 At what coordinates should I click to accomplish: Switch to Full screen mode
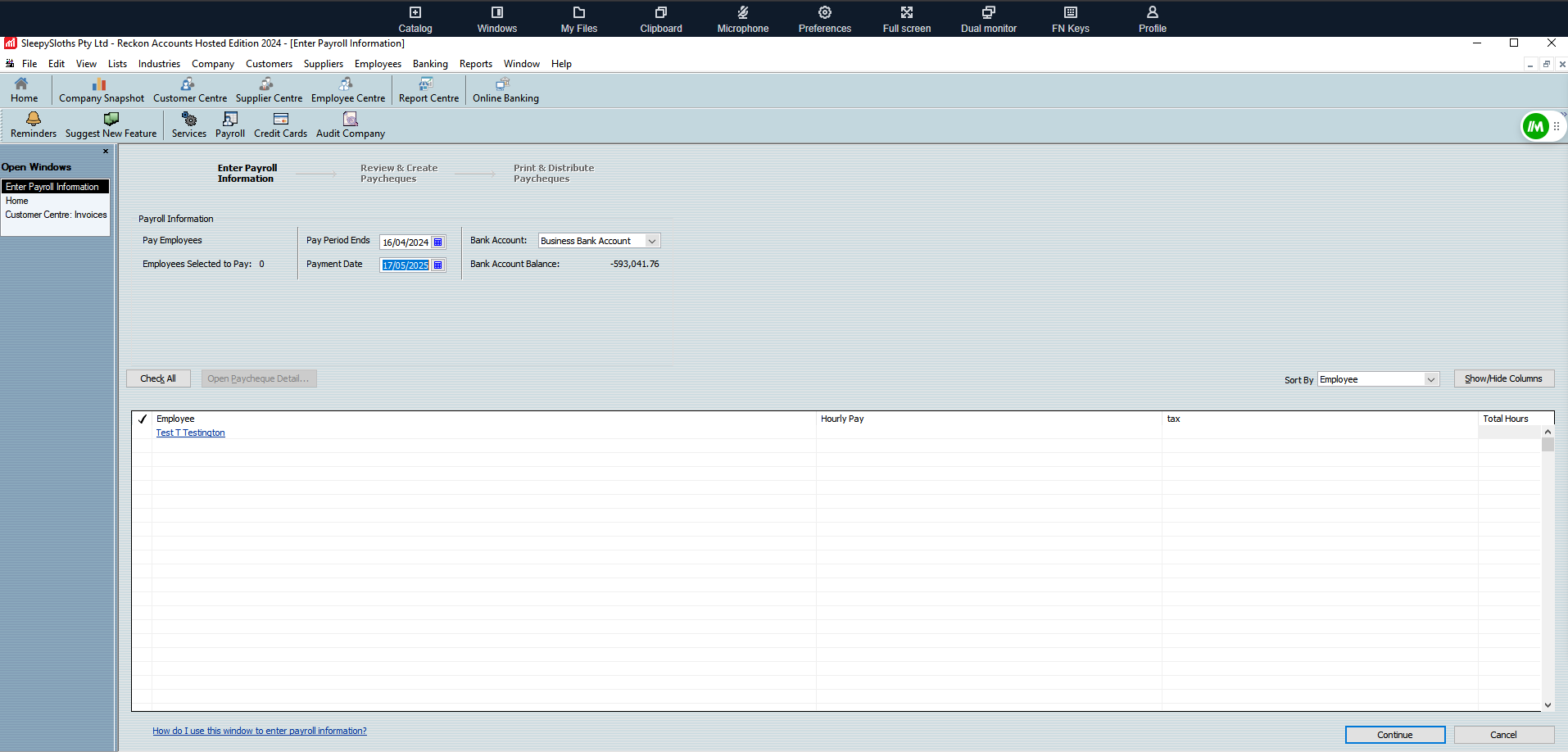907,19
